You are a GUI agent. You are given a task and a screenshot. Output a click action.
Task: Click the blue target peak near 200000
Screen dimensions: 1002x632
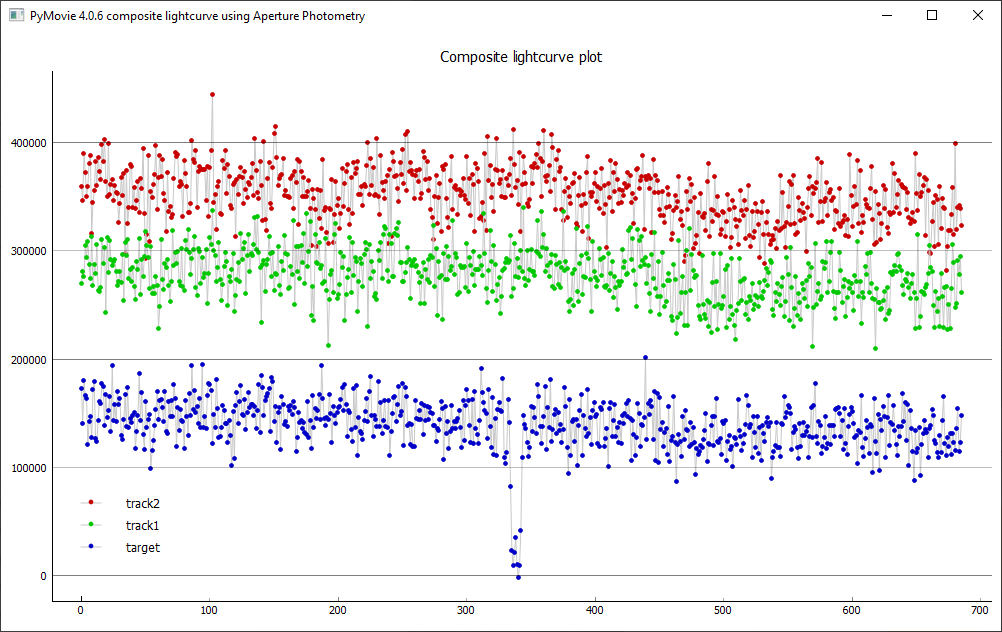click(645, 357)
